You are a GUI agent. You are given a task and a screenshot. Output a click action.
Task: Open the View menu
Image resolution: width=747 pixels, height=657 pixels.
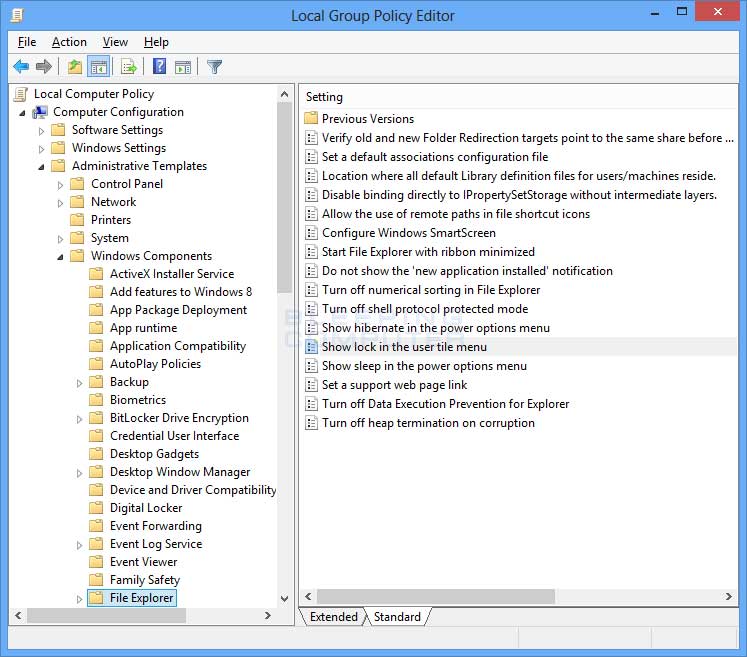point(115,42)
